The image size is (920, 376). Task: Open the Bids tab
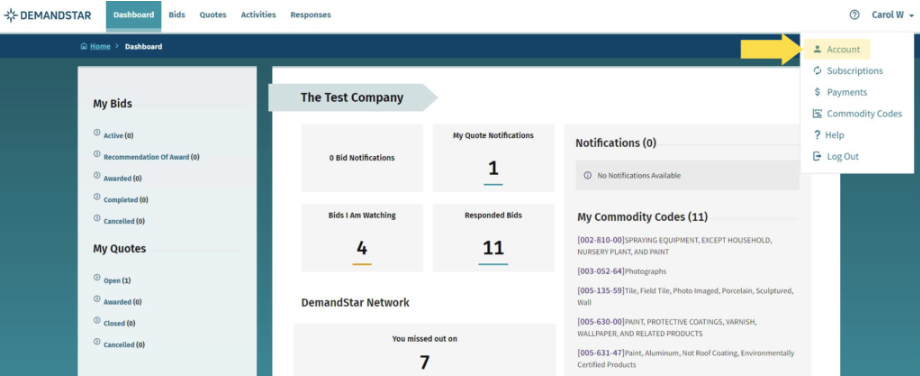click(177, 15)
